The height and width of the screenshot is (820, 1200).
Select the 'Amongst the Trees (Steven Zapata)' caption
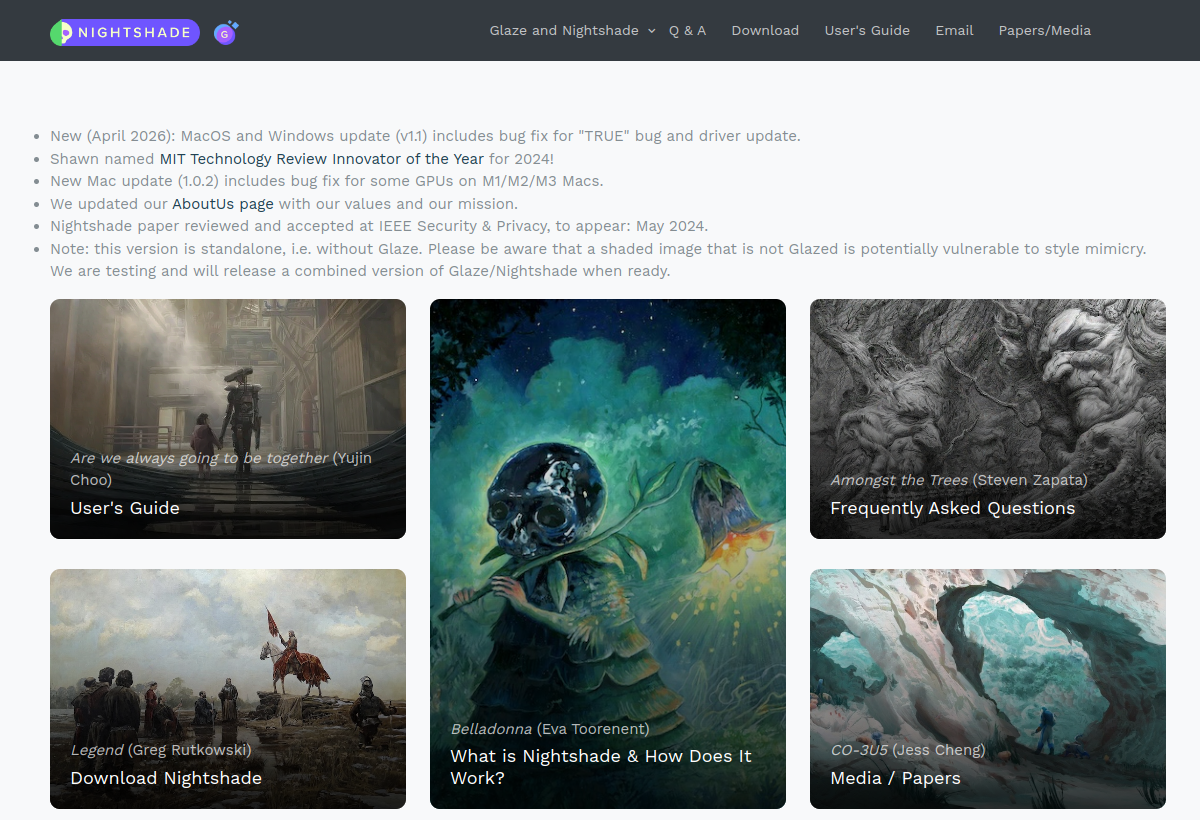(x=959, y=480)
